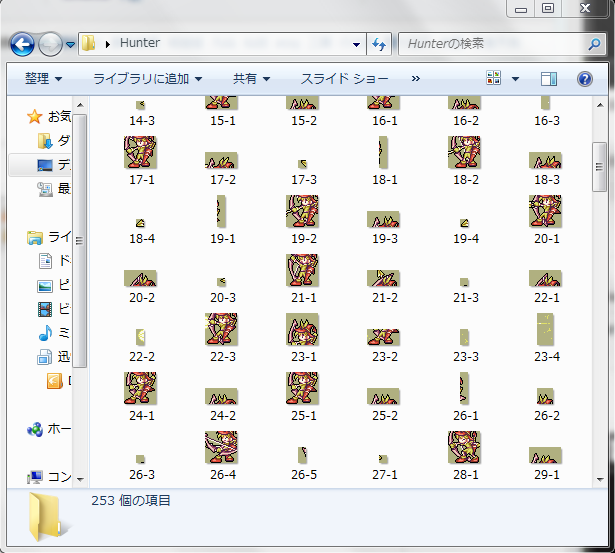The height and width of the screenshot is (553, 615).
Task: Select Desktop item in sidebar
Action: pyautogui.click(x=54, y=165)
